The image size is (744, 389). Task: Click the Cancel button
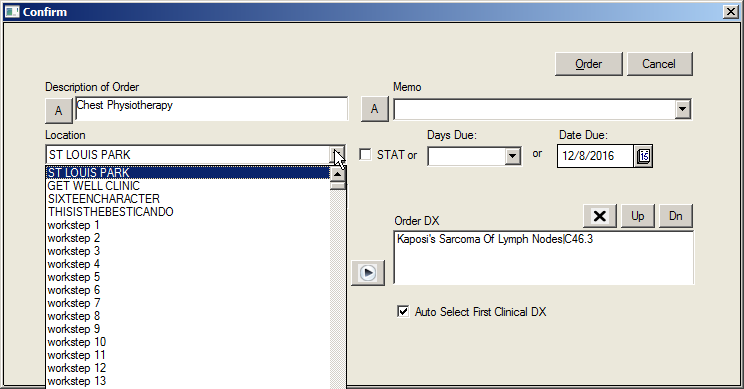pyautogui.click(x=660, y=64)
